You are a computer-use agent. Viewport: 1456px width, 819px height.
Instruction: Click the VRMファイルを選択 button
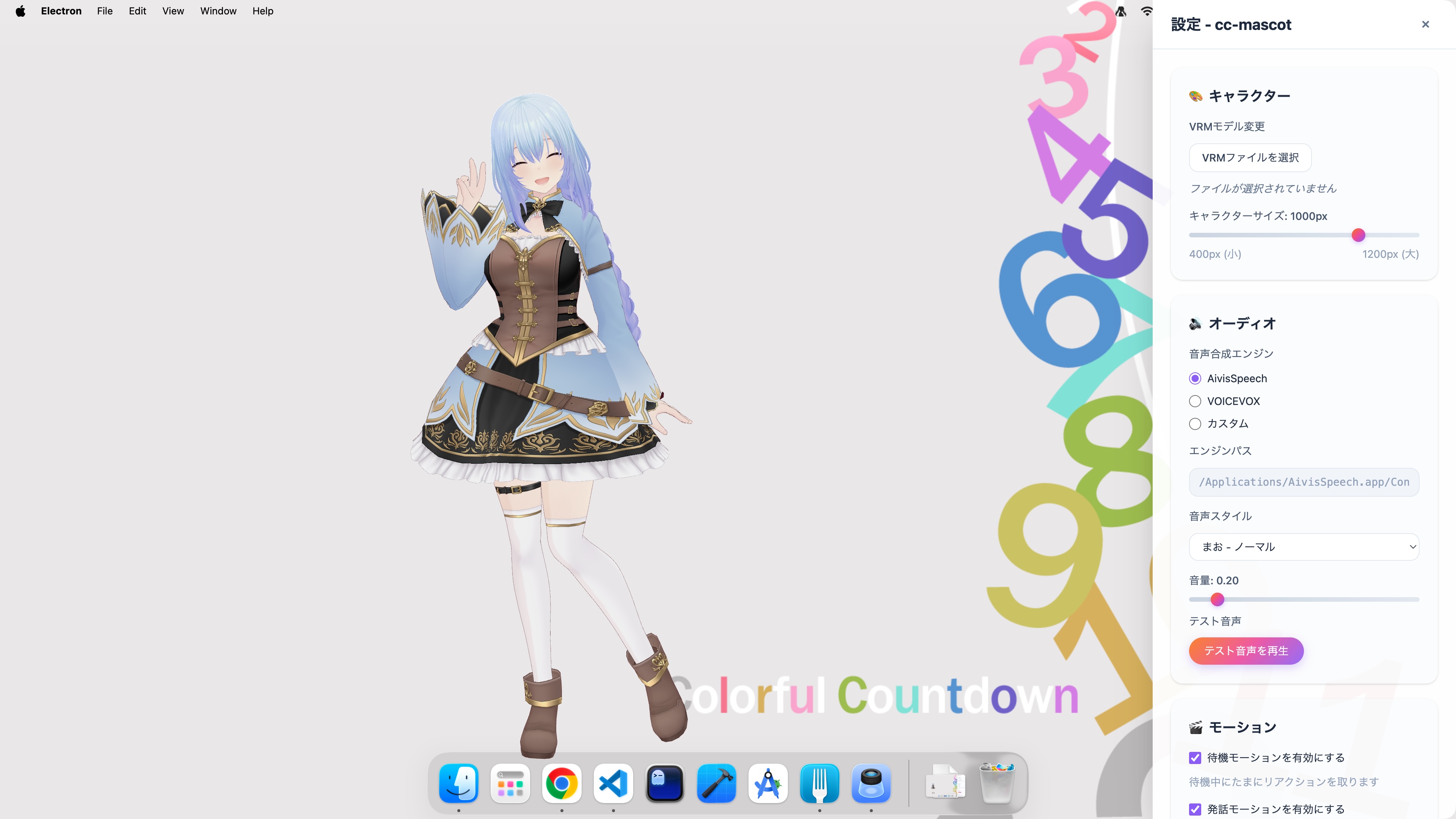[1250, 158]
